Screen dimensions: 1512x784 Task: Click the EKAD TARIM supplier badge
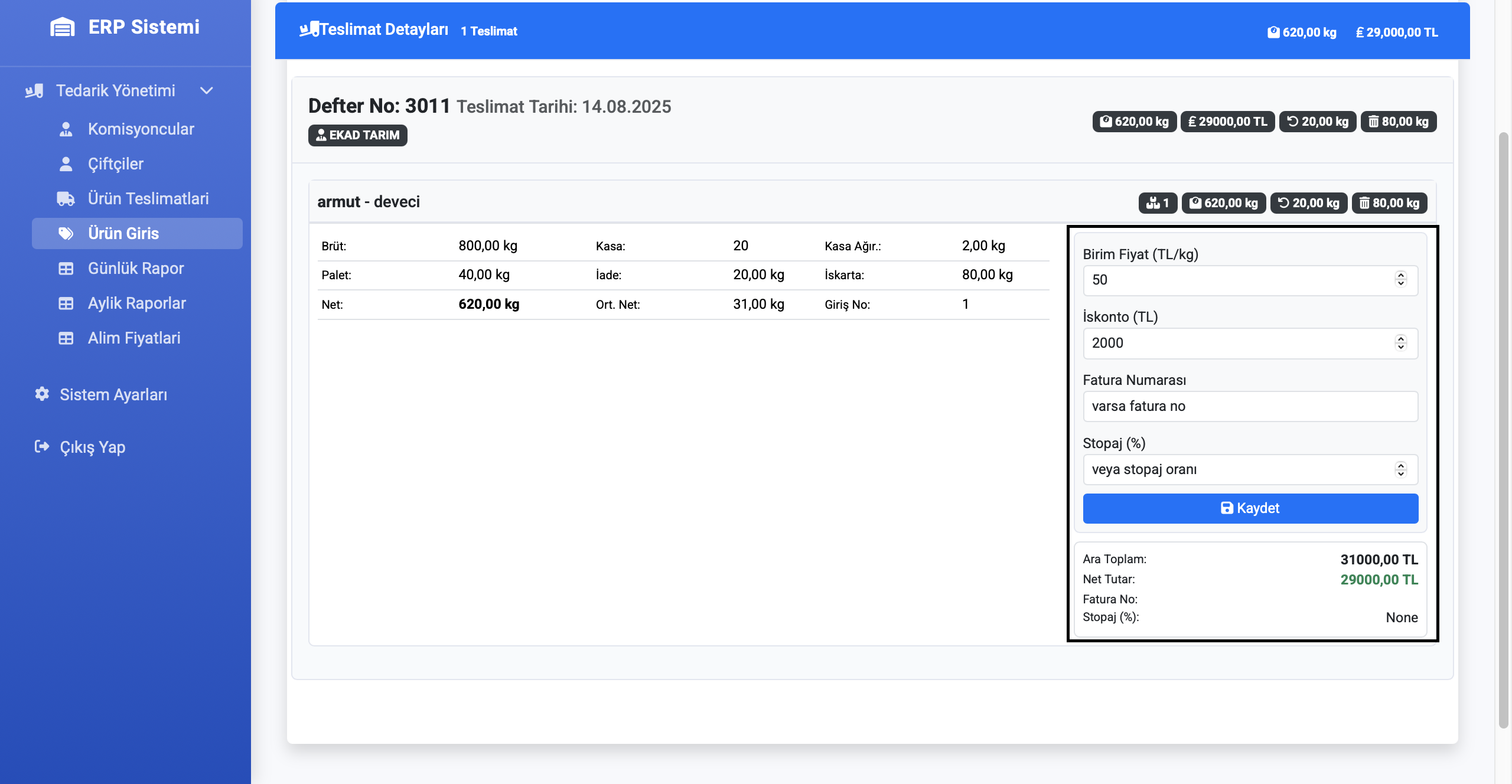point(358,135)
